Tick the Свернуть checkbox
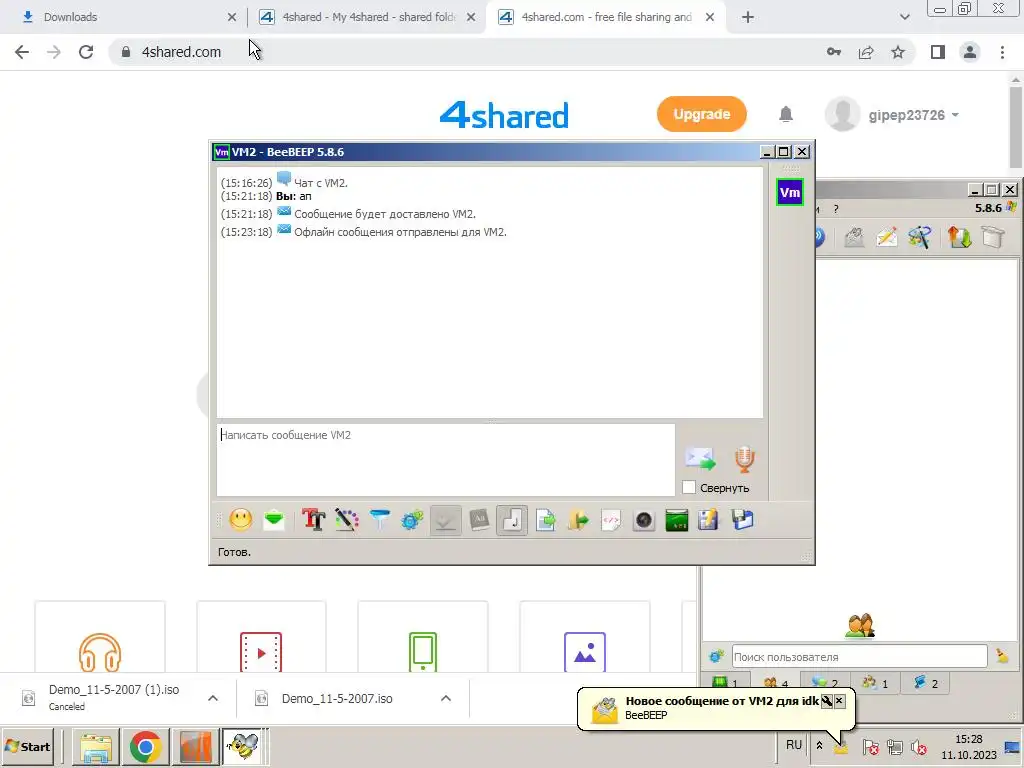1024x768 pixels. click(688, 487)
